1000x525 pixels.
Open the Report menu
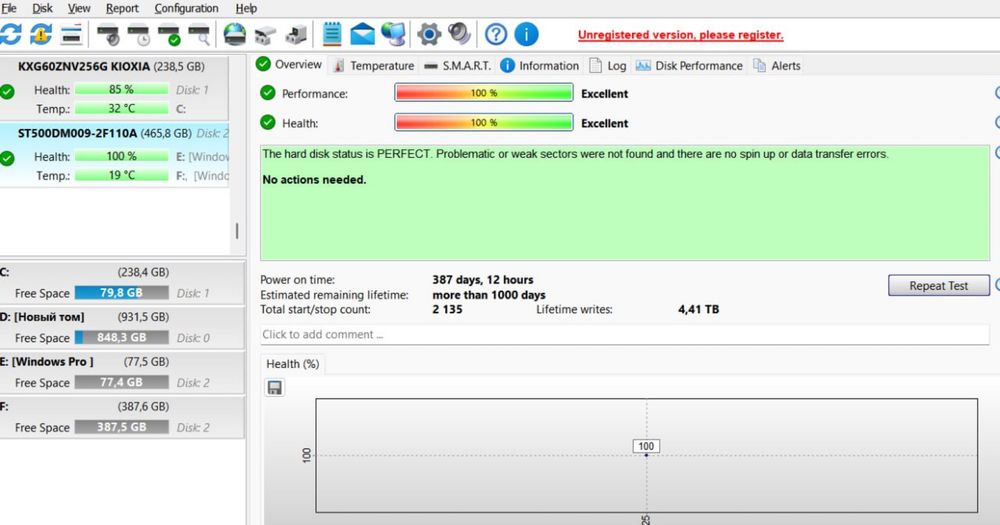122,8
